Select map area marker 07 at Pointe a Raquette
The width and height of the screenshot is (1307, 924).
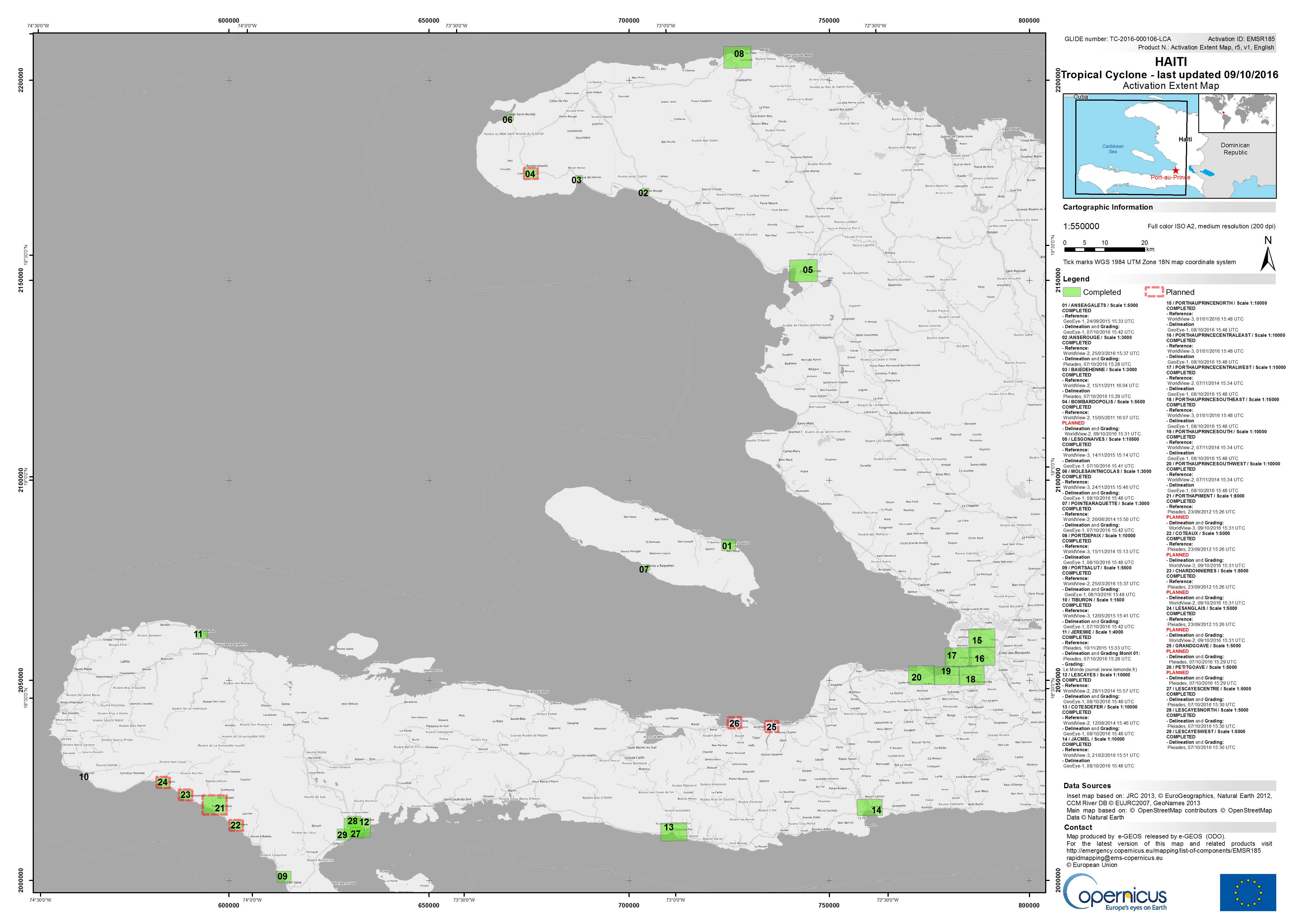click(644, 569)
